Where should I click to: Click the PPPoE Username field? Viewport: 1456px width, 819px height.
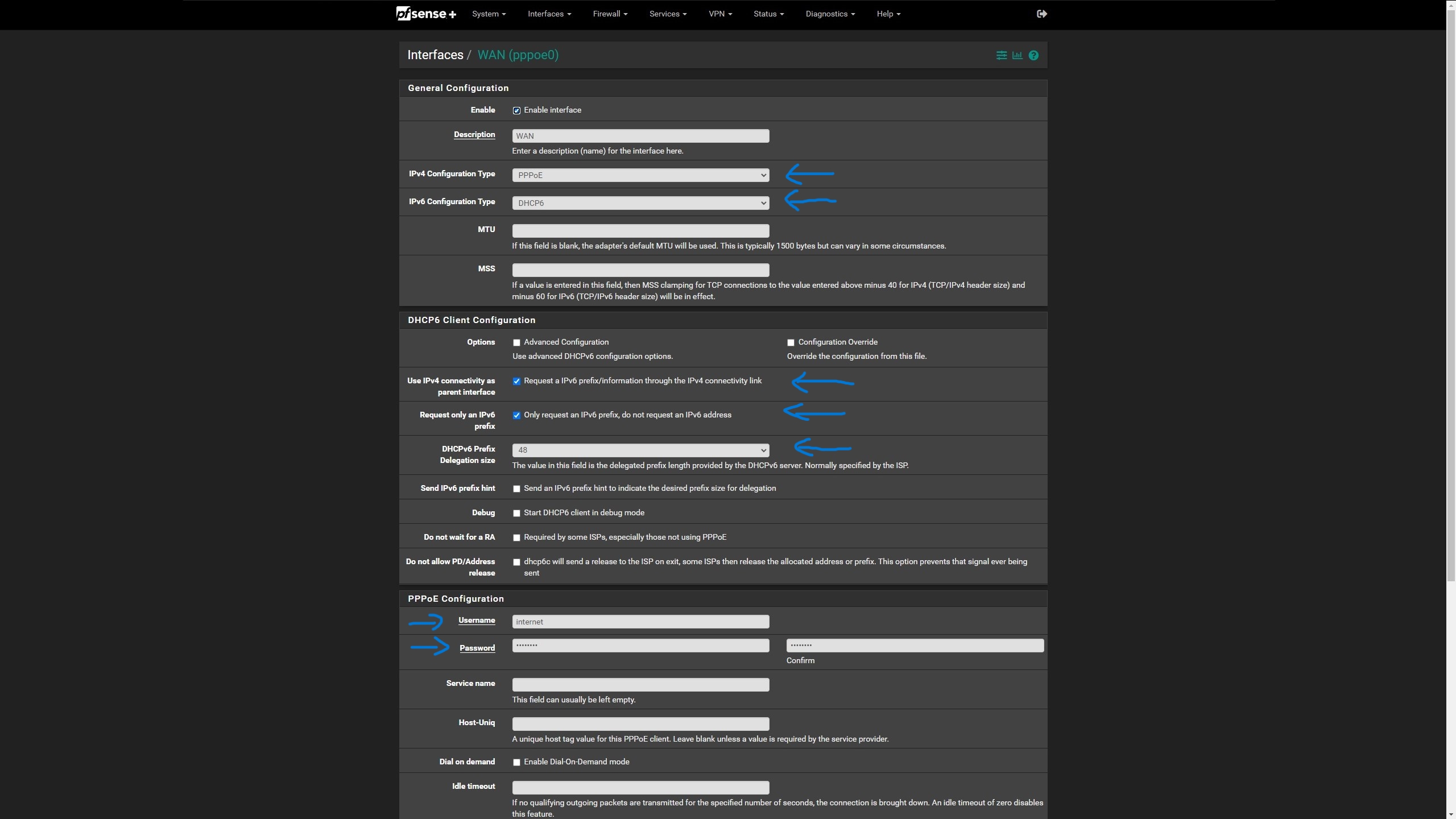pos(640,622)
